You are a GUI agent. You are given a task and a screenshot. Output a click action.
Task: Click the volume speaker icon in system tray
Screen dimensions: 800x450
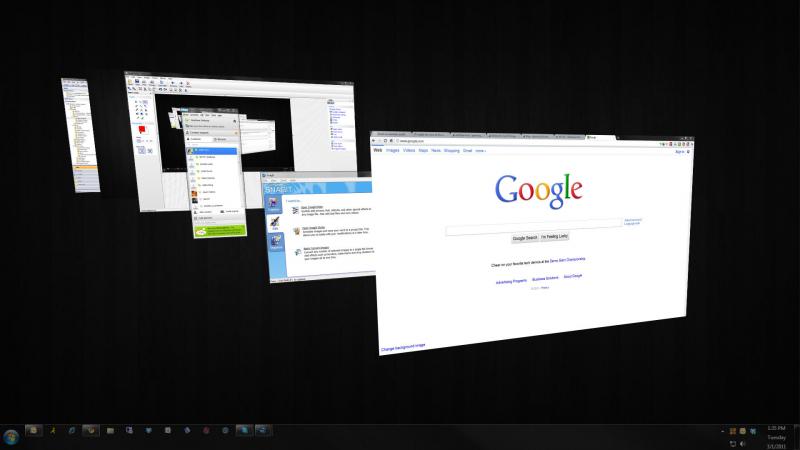pyautogui.click(x=743, y=444)
